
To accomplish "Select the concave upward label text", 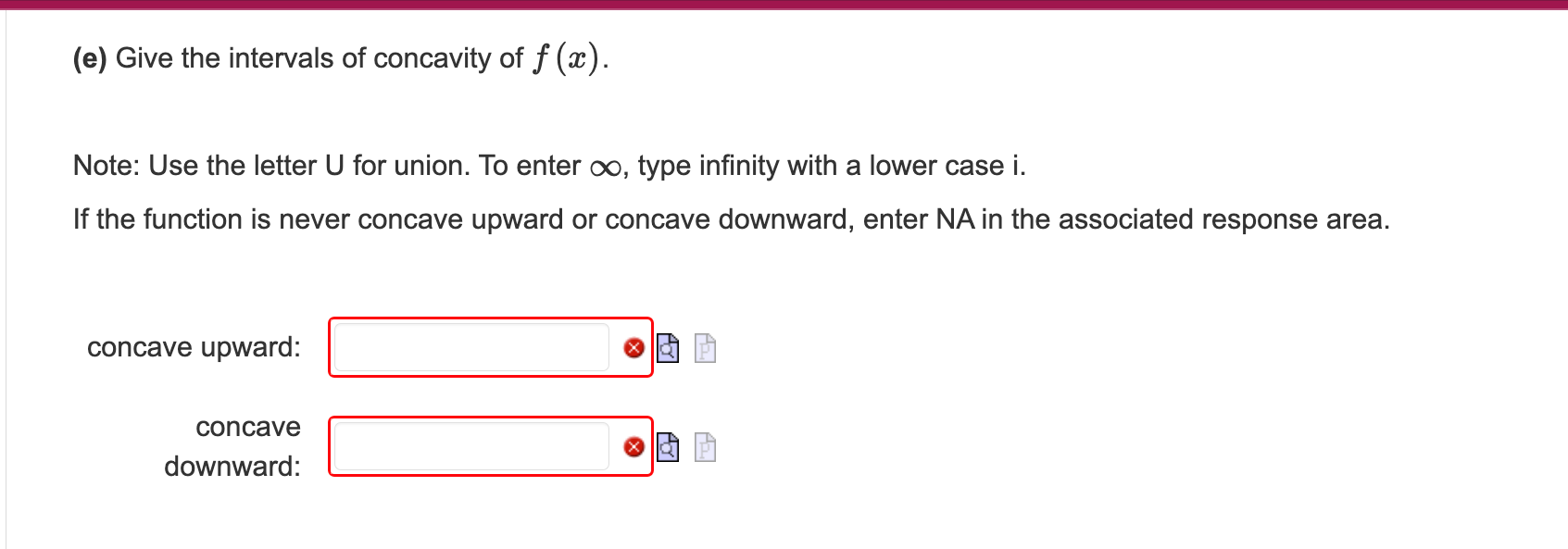I will tap(194, 347).
